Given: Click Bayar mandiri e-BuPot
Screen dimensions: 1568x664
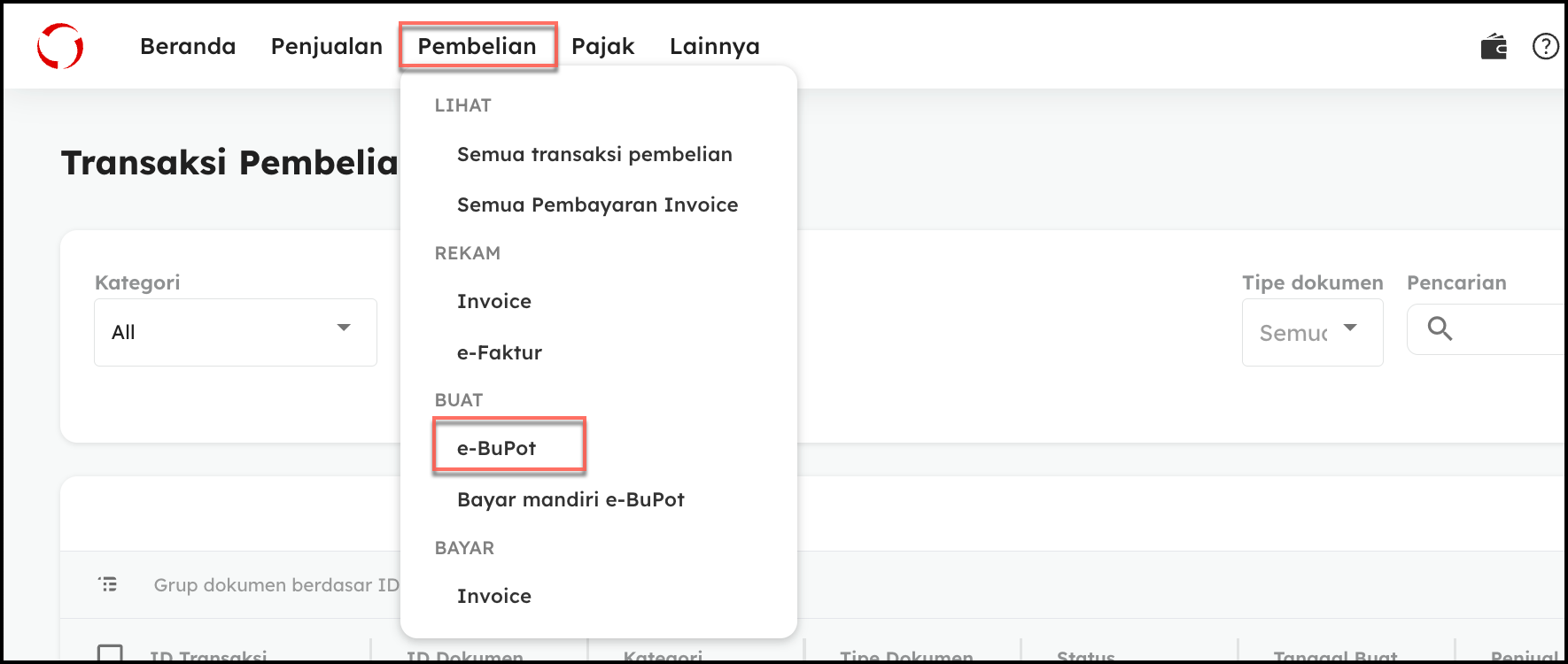Looking at the screenshot, I should 571,499.
